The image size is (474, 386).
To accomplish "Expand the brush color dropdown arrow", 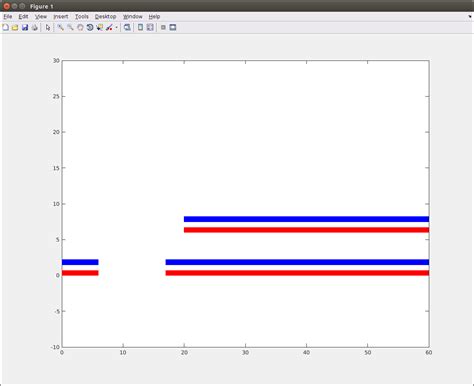I will click(x=116, y=28).
